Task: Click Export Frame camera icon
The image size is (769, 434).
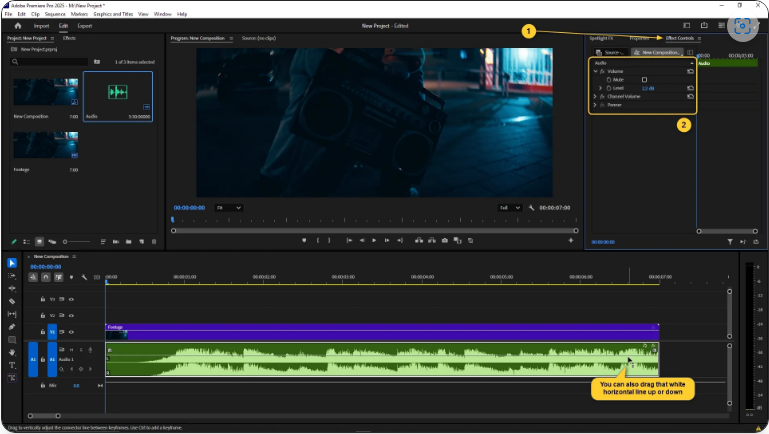Action: click(x=444, y=241)
